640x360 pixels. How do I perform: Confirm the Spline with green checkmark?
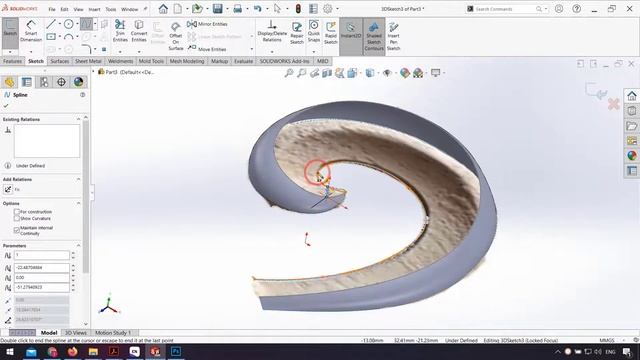point(6,106)
